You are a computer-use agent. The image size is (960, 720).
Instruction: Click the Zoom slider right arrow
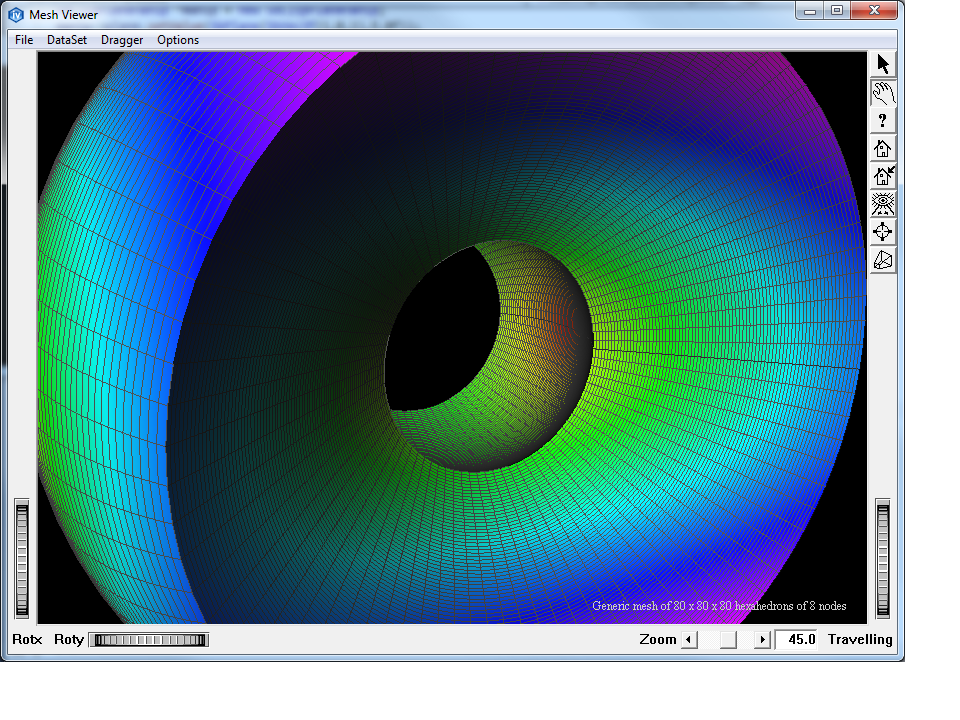click(762, 640)
